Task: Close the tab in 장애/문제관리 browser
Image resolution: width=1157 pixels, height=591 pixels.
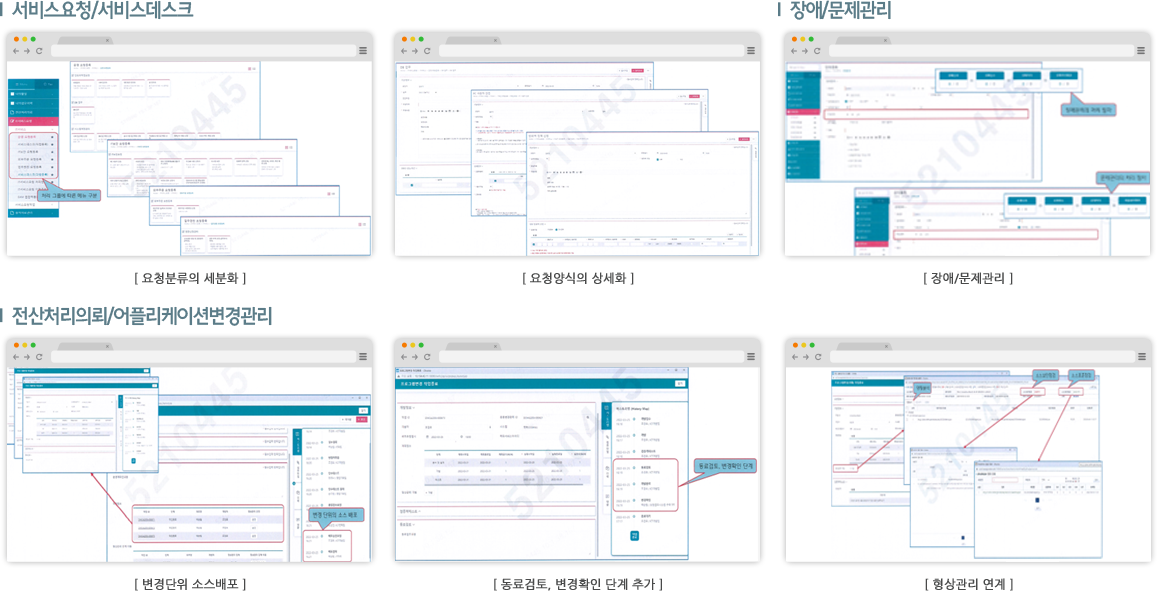Action: pyautogui.click(x=888, y=40)
